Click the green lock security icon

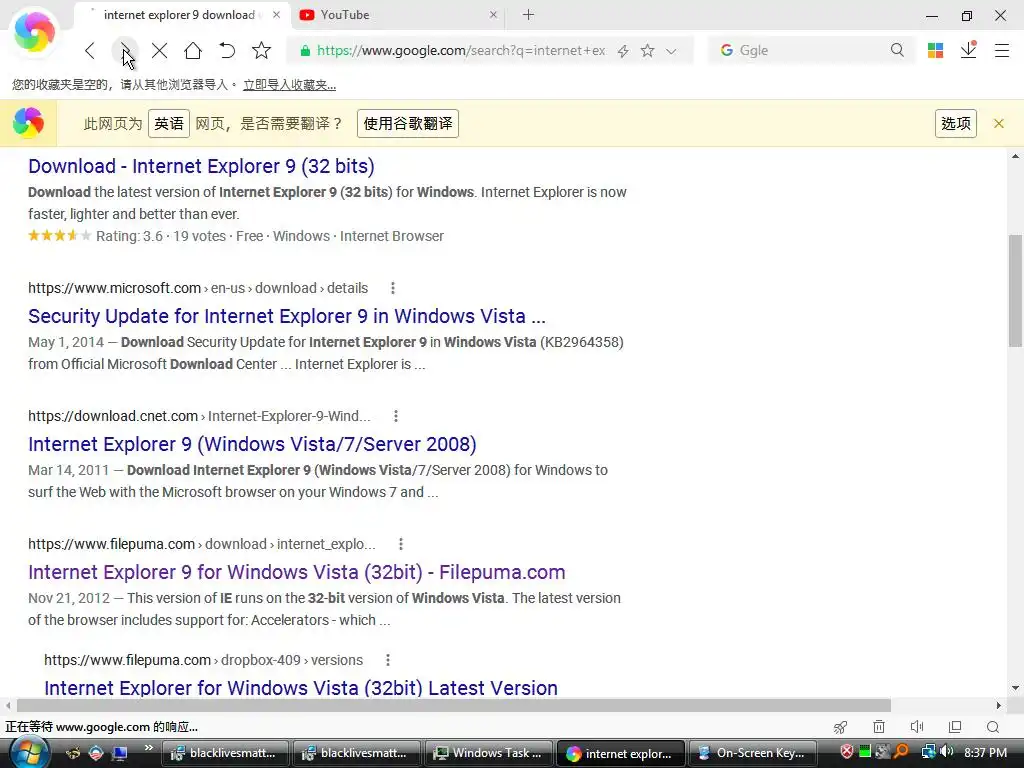click(x=305, y=50)
